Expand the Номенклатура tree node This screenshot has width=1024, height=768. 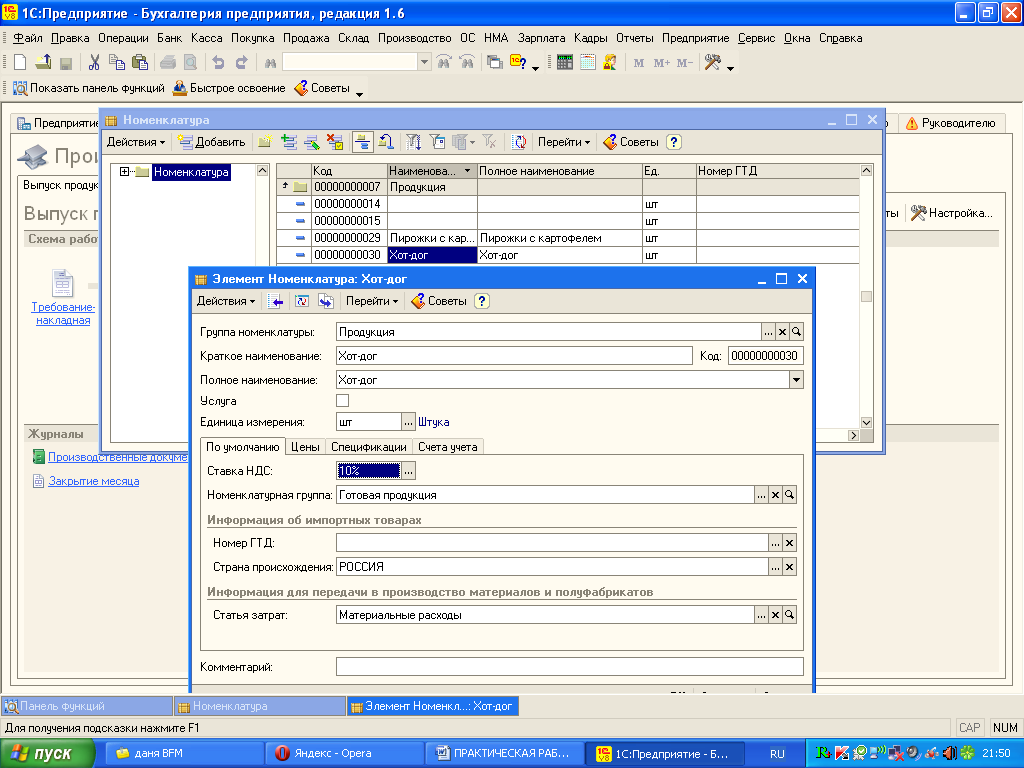124,172
